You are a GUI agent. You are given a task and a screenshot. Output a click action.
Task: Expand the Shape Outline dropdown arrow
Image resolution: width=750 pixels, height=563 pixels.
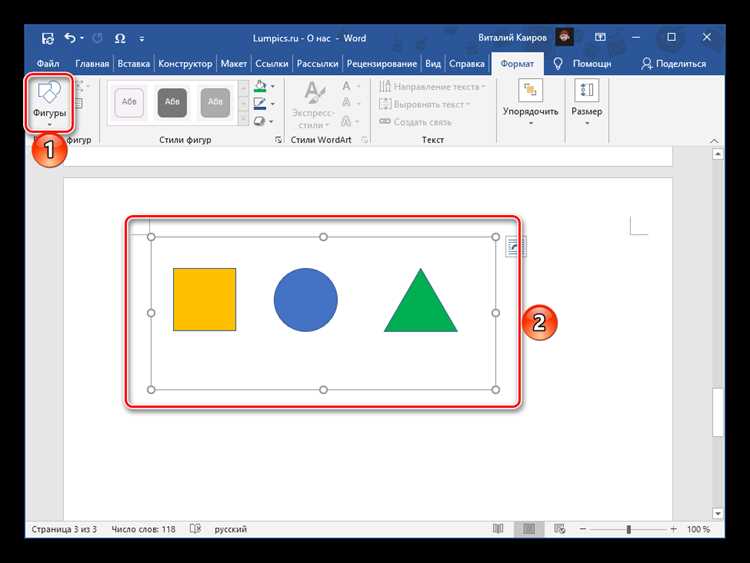tap(273, 104)
